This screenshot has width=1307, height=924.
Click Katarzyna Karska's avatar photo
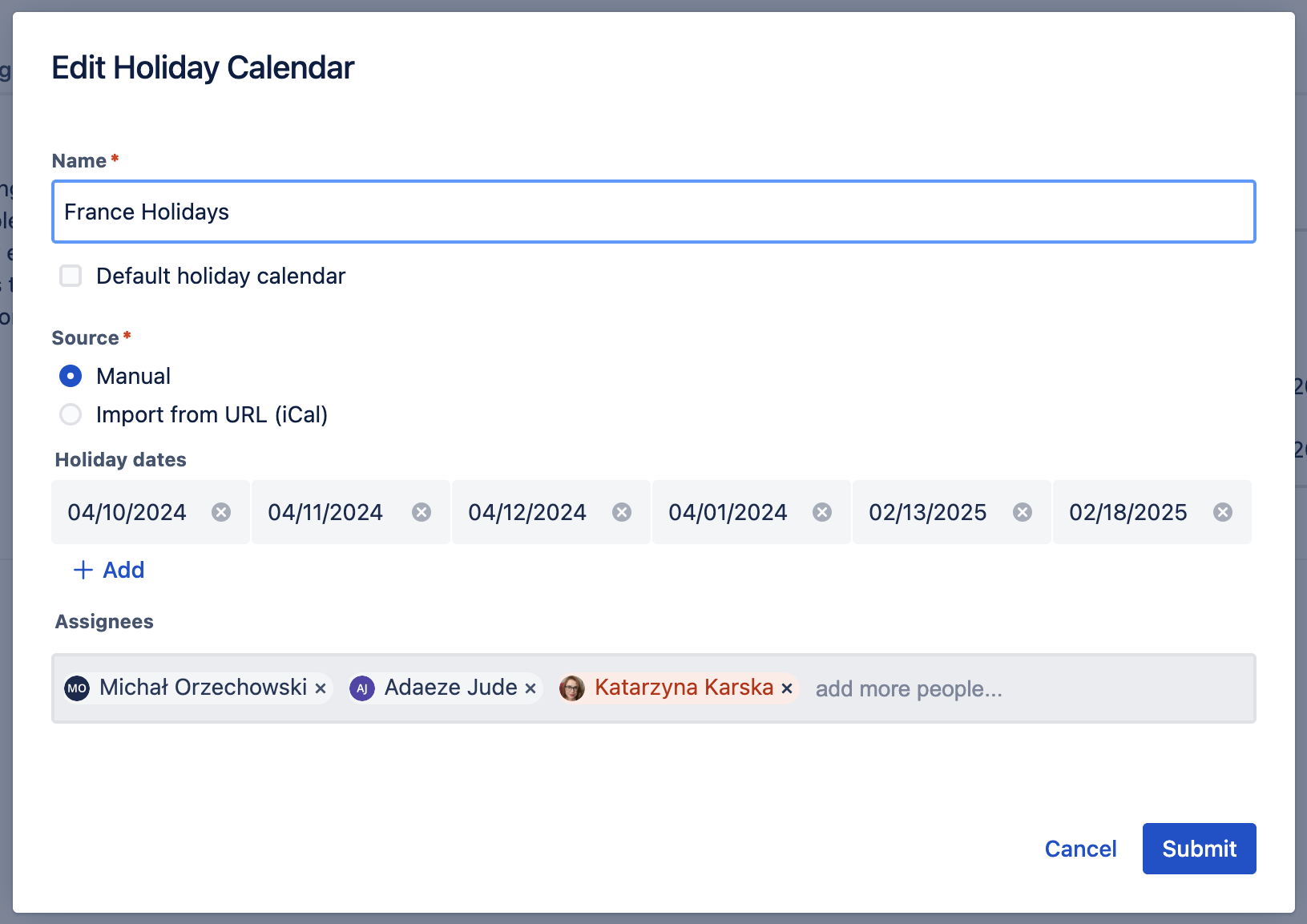click(572, 688)
